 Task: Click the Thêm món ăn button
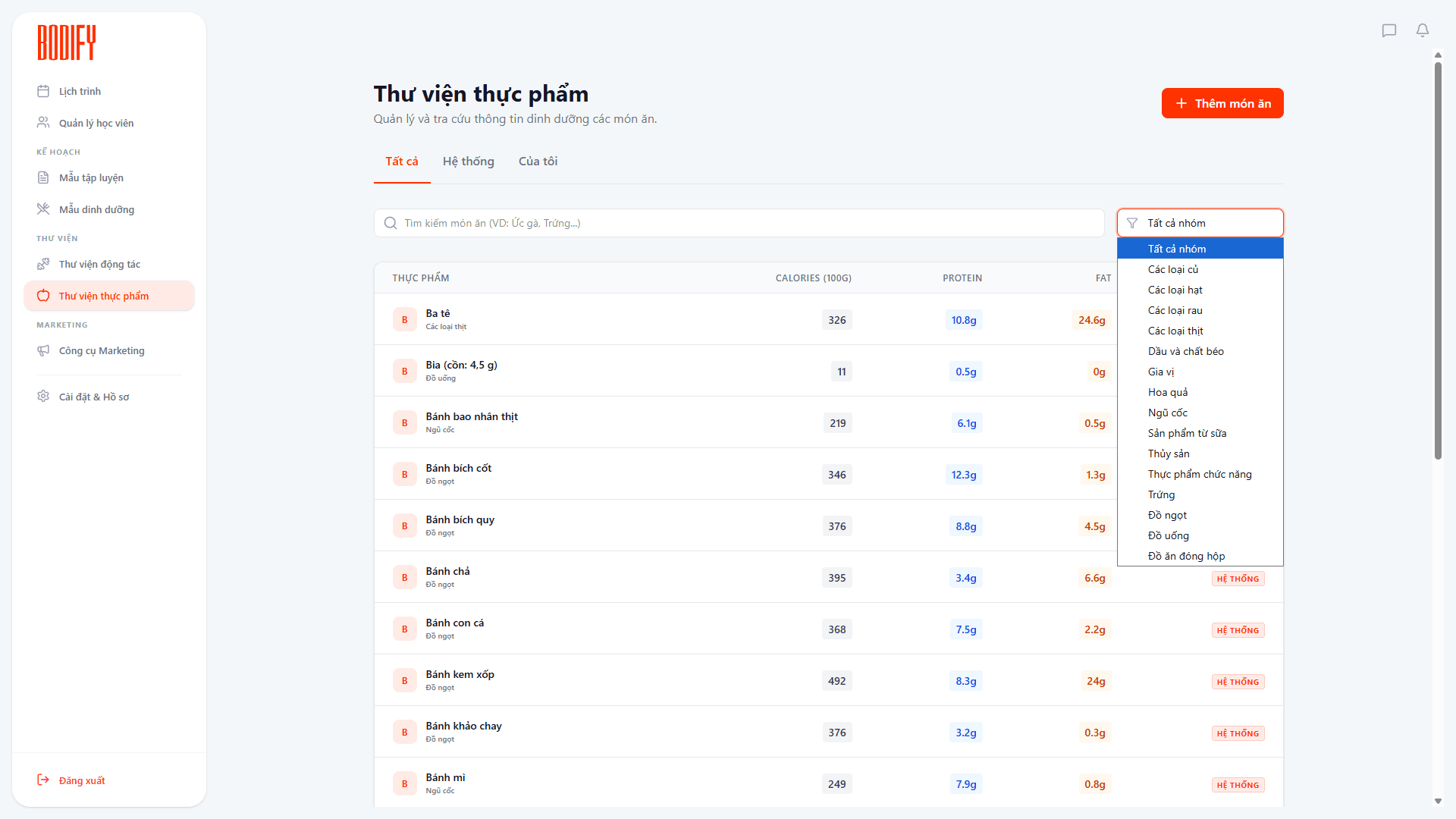click(1222, 103)
